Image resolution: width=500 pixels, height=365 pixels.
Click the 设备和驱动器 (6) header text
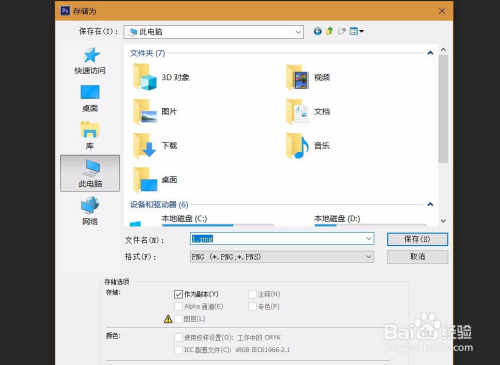click(159, 205)
